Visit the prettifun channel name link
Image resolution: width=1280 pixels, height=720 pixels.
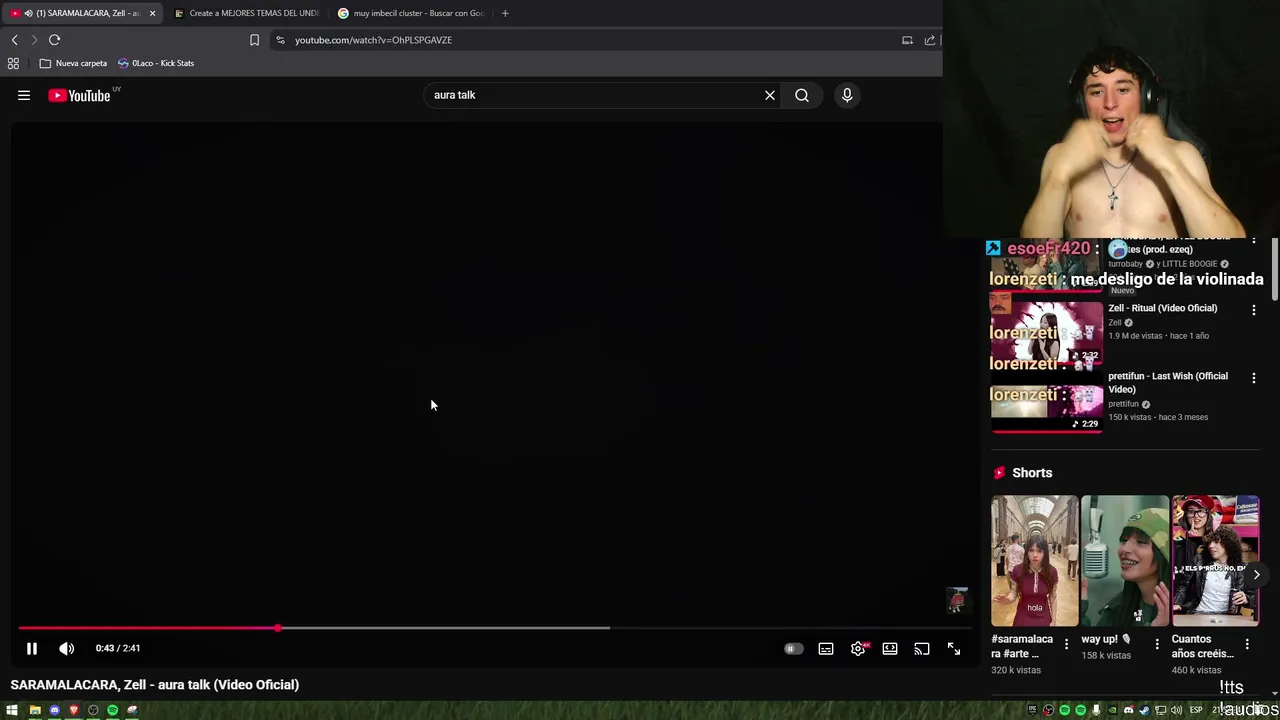[1123, 404]
